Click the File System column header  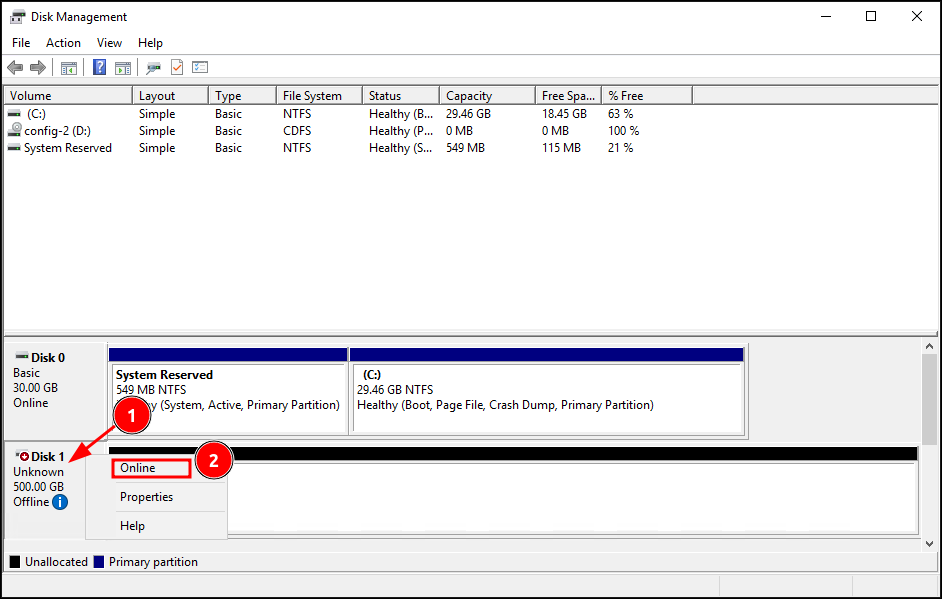(312, 96)
